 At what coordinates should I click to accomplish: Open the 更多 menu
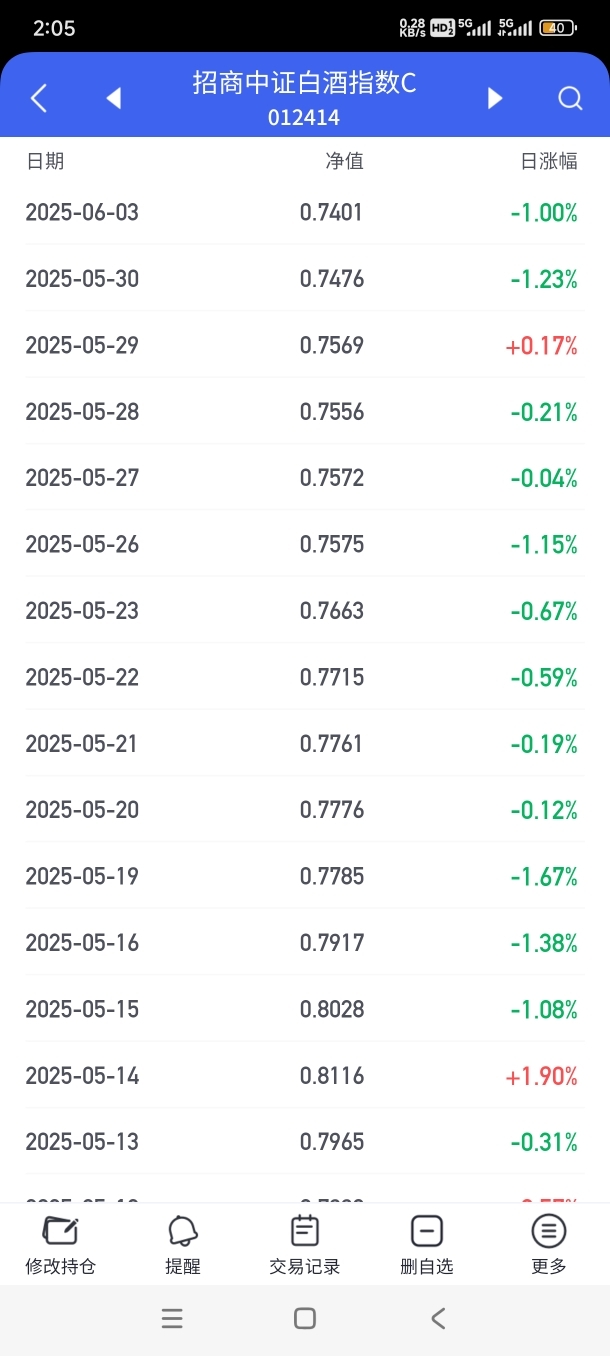pos(549,1245)
